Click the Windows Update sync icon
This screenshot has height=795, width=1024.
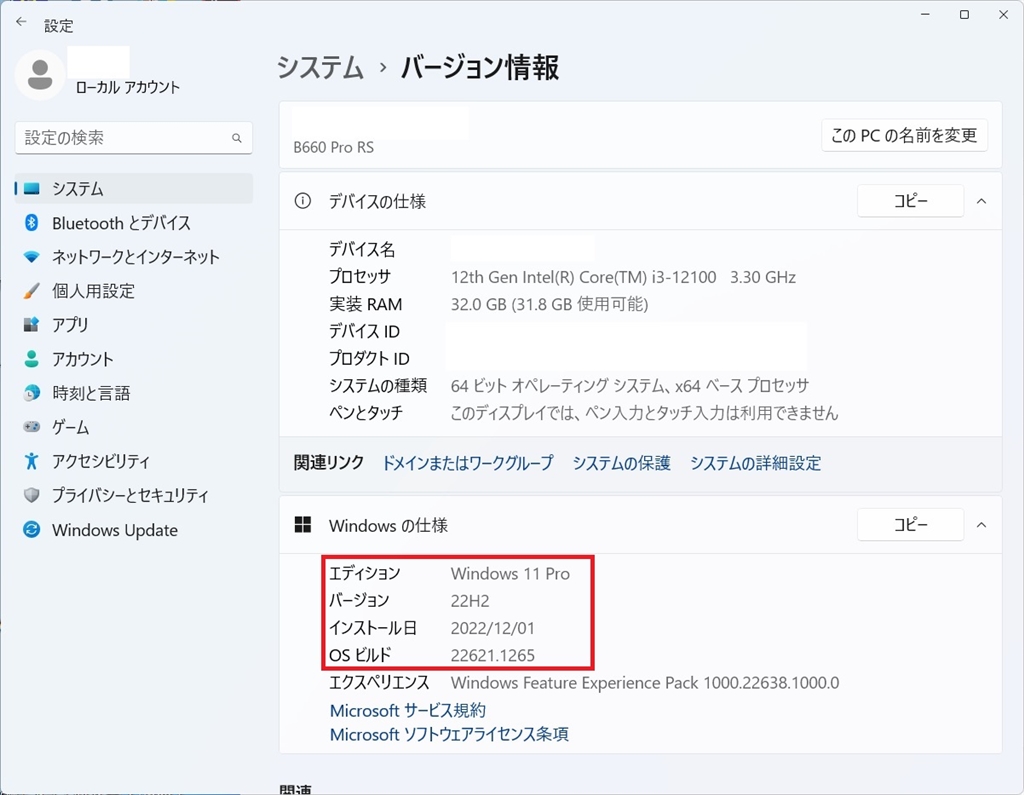(31, 529)
